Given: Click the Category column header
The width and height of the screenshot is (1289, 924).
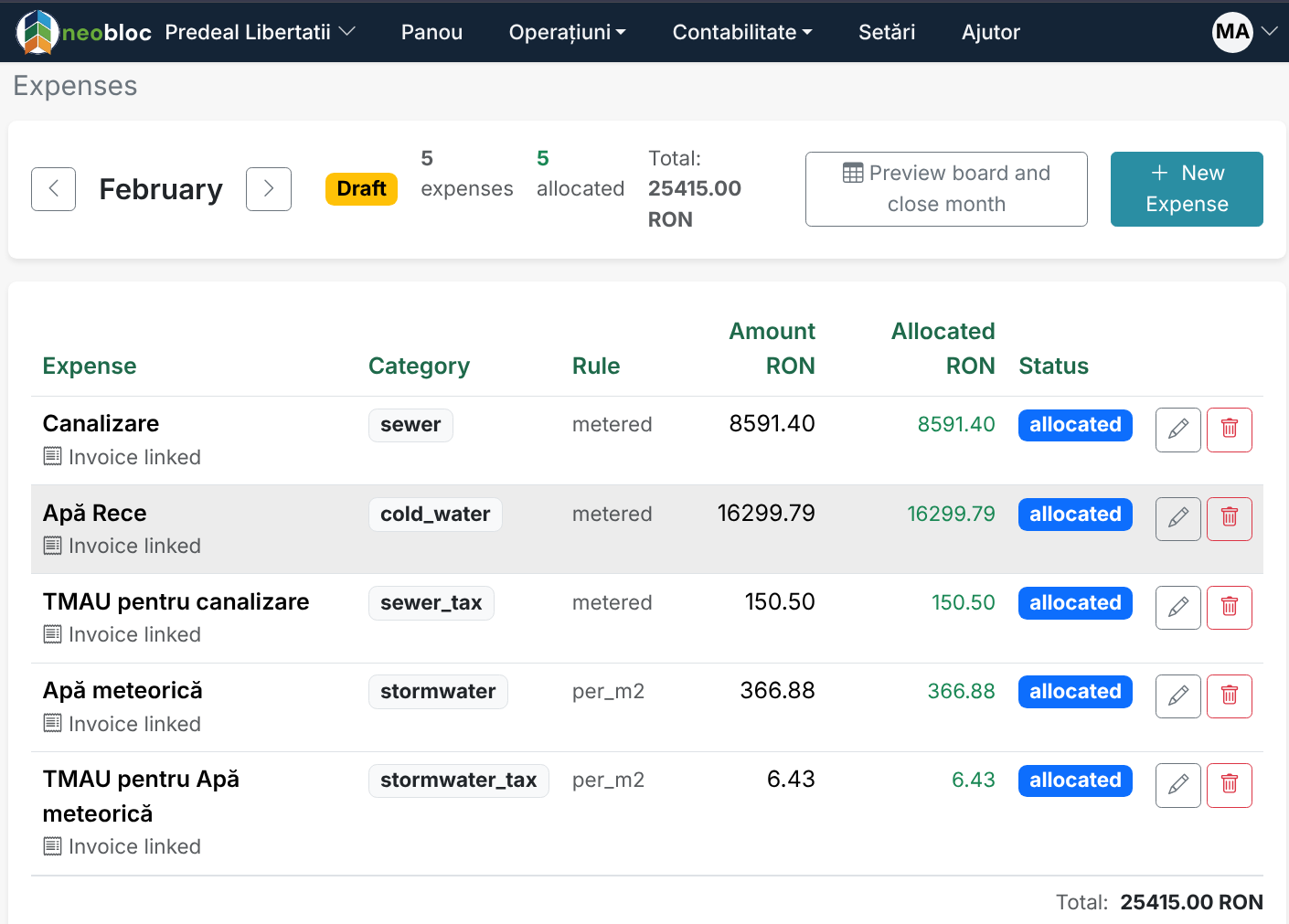Looking at the screenshot, I should (x=419, y=366).
